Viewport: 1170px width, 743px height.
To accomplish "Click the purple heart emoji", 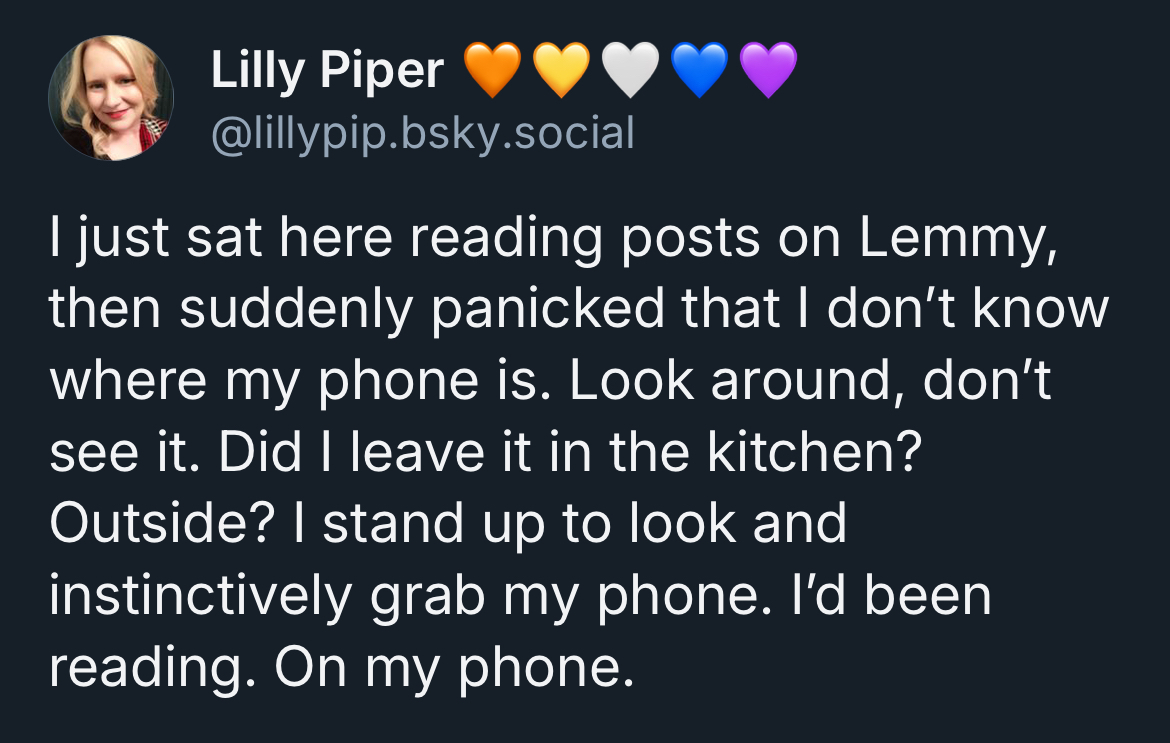I will pyautogui.click(x=768, y=72).
